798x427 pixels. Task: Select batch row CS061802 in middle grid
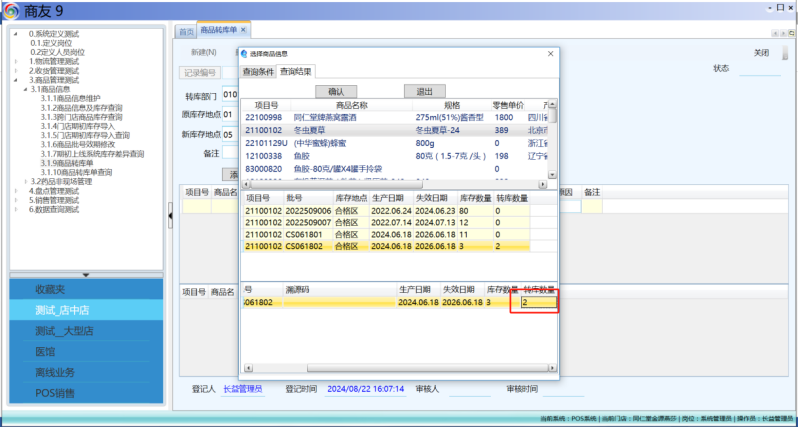387,246
